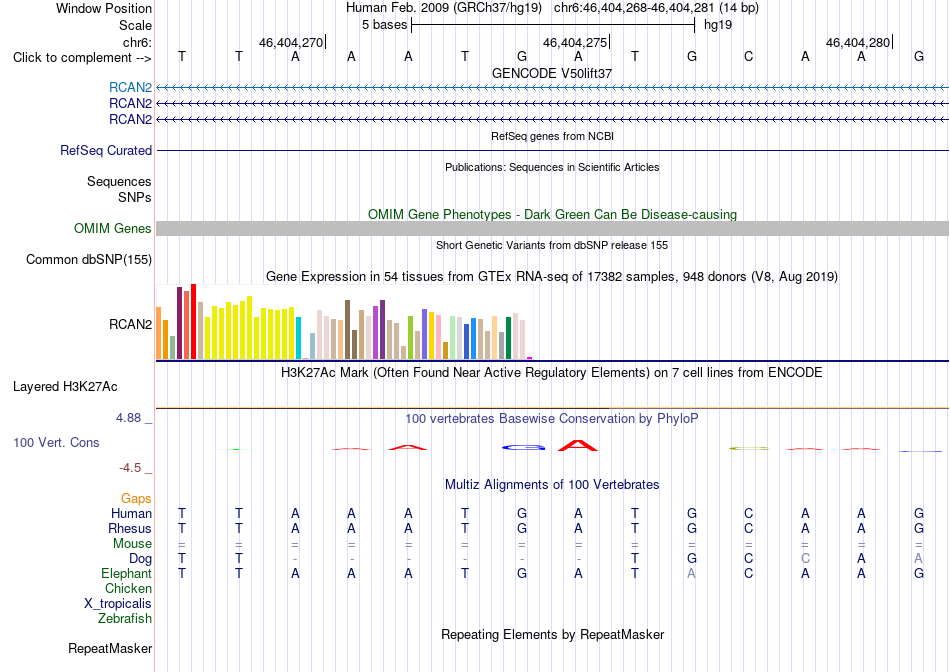Click the 4.88 PhyloP upper limit value
Viewport: 950px width, 672px height.
tap(128, 418)
